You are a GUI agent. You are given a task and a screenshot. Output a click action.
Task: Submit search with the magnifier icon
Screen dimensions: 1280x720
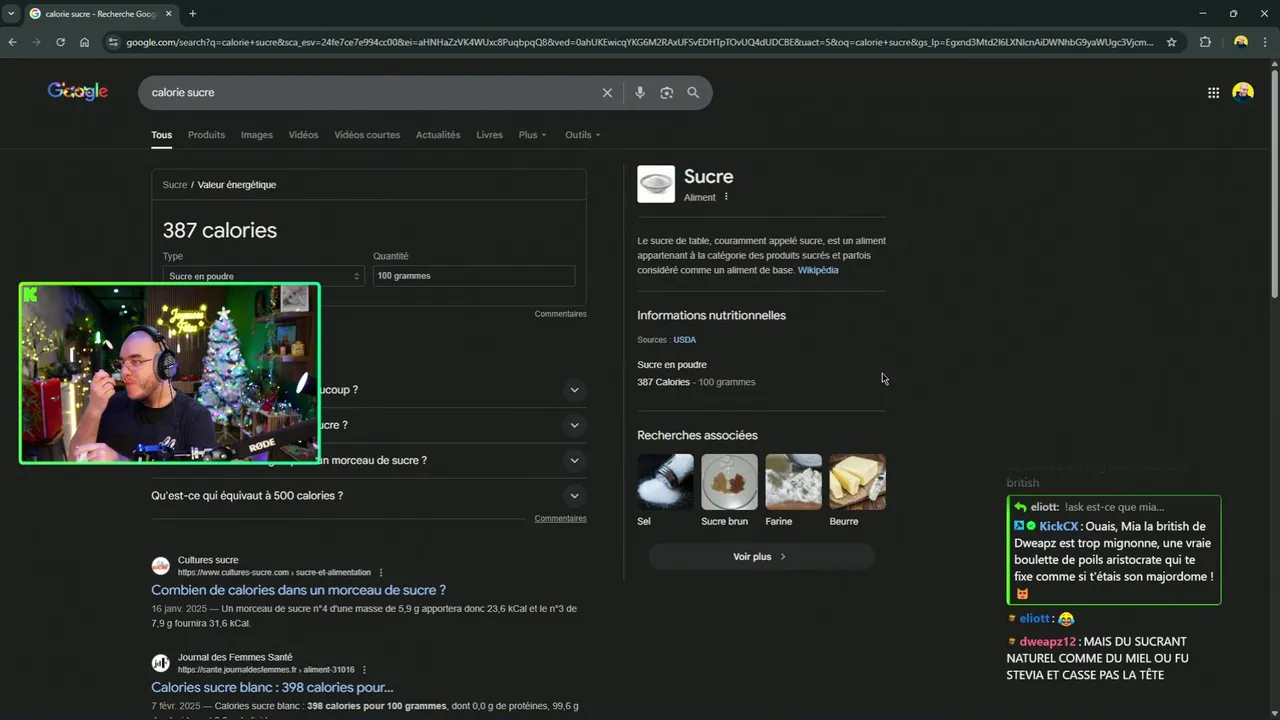pos(693,93)
